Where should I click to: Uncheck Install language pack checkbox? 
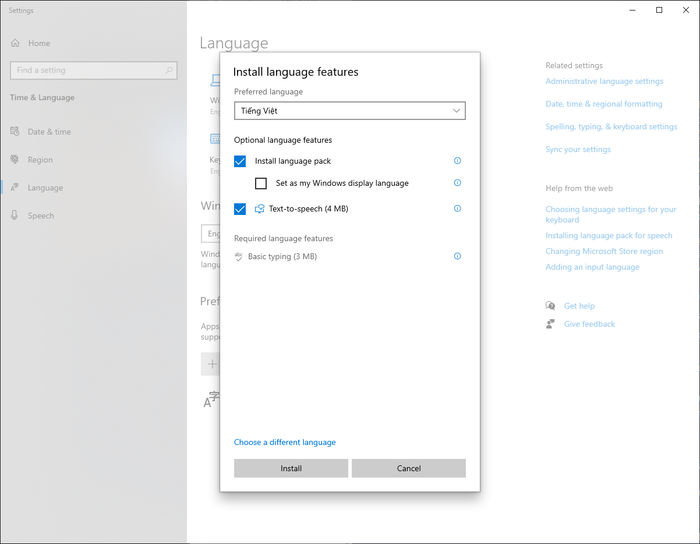click(240, 161)
